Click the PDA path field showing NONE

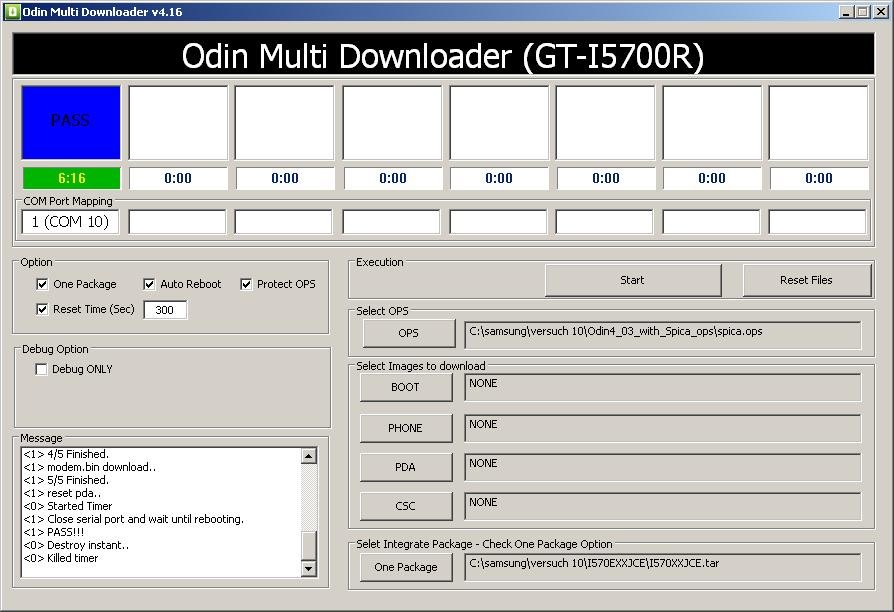click(x=663, y=467)
